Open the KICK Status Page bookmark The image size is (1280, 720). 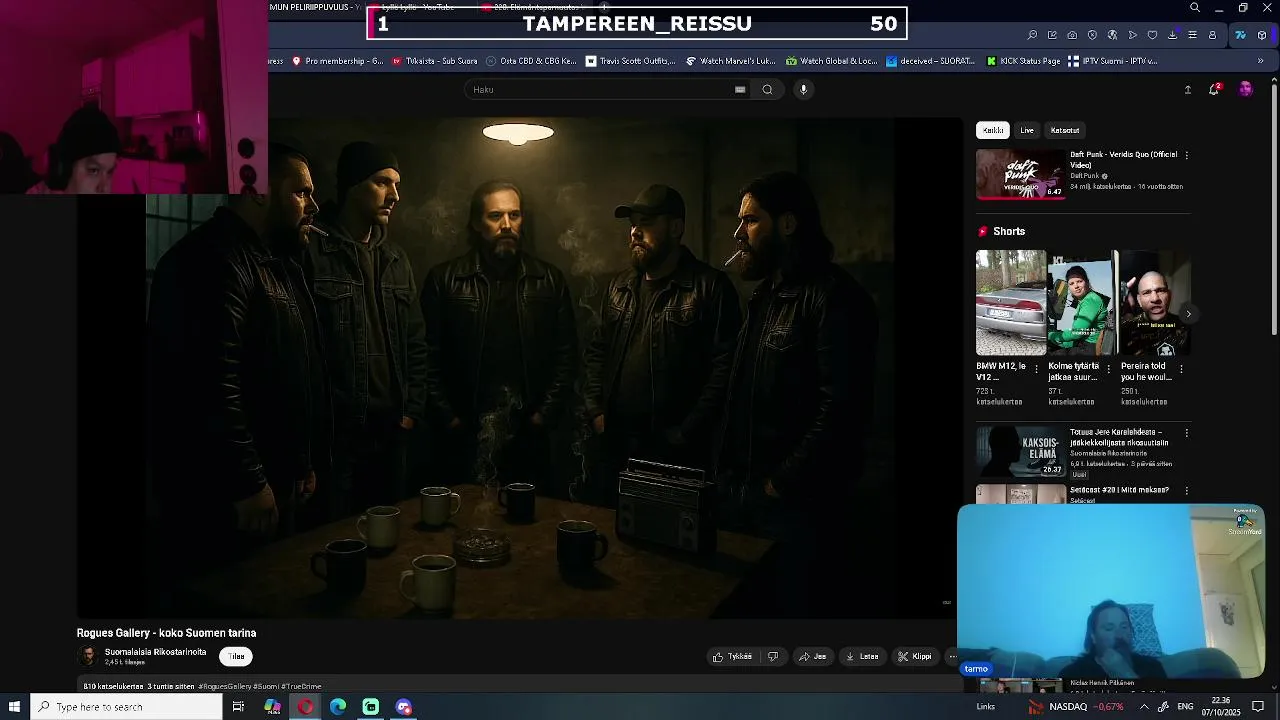pyautogui.click(x=1023, y=61)
